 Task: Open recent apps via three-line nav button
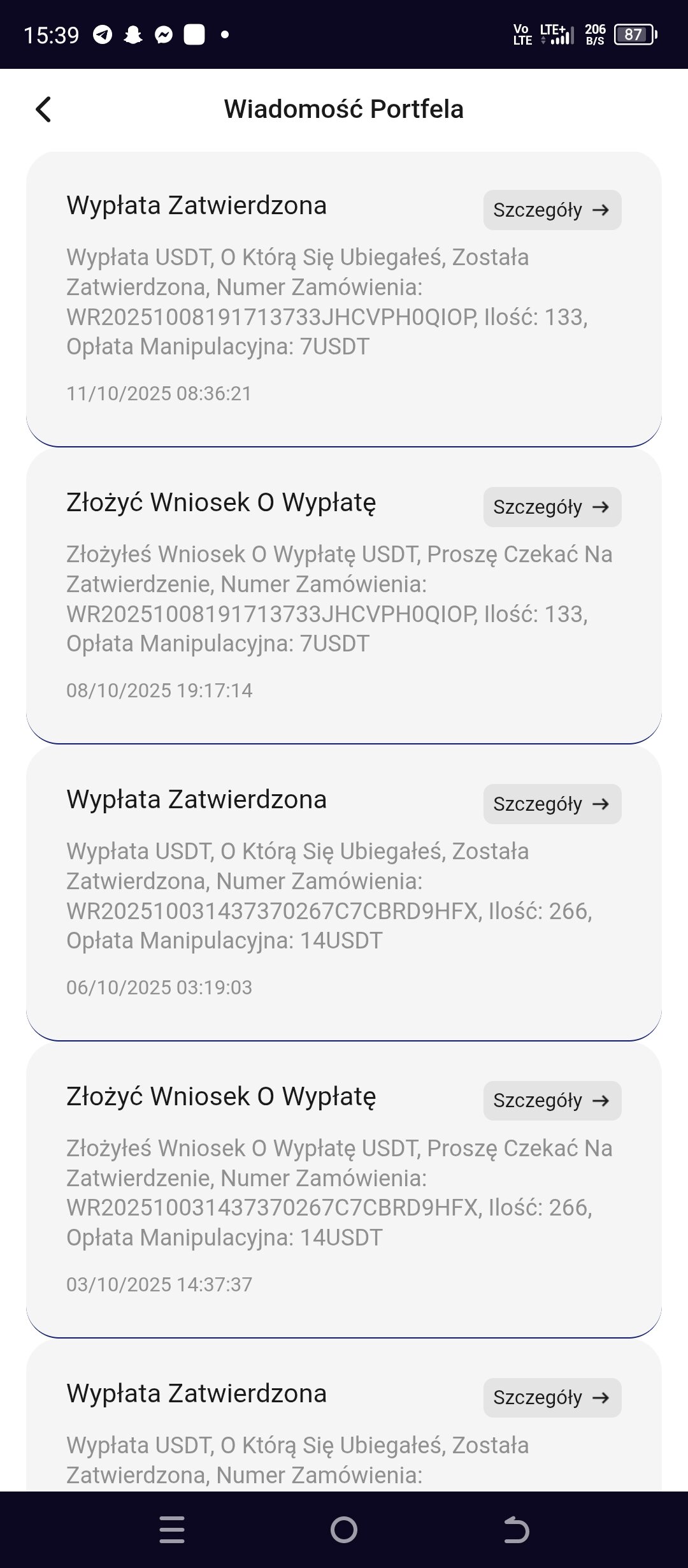172,1530
